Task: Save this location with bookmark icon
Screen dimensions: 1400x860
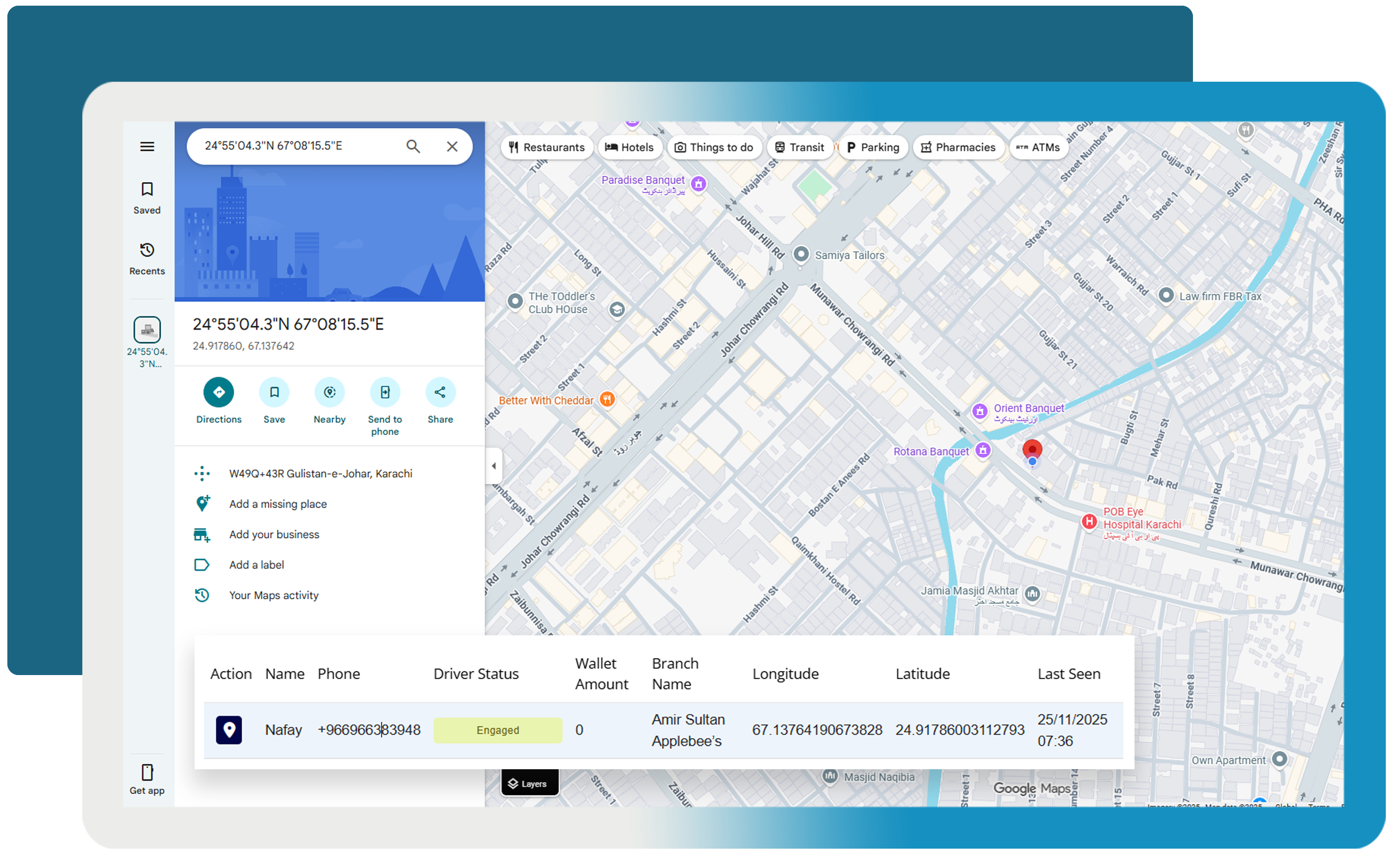Action: [274, 392]
